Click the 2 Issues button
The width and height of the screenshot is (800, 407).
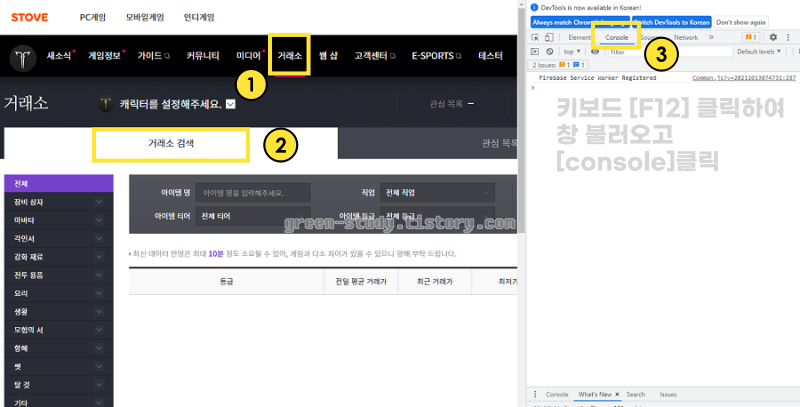coord(558,65)
